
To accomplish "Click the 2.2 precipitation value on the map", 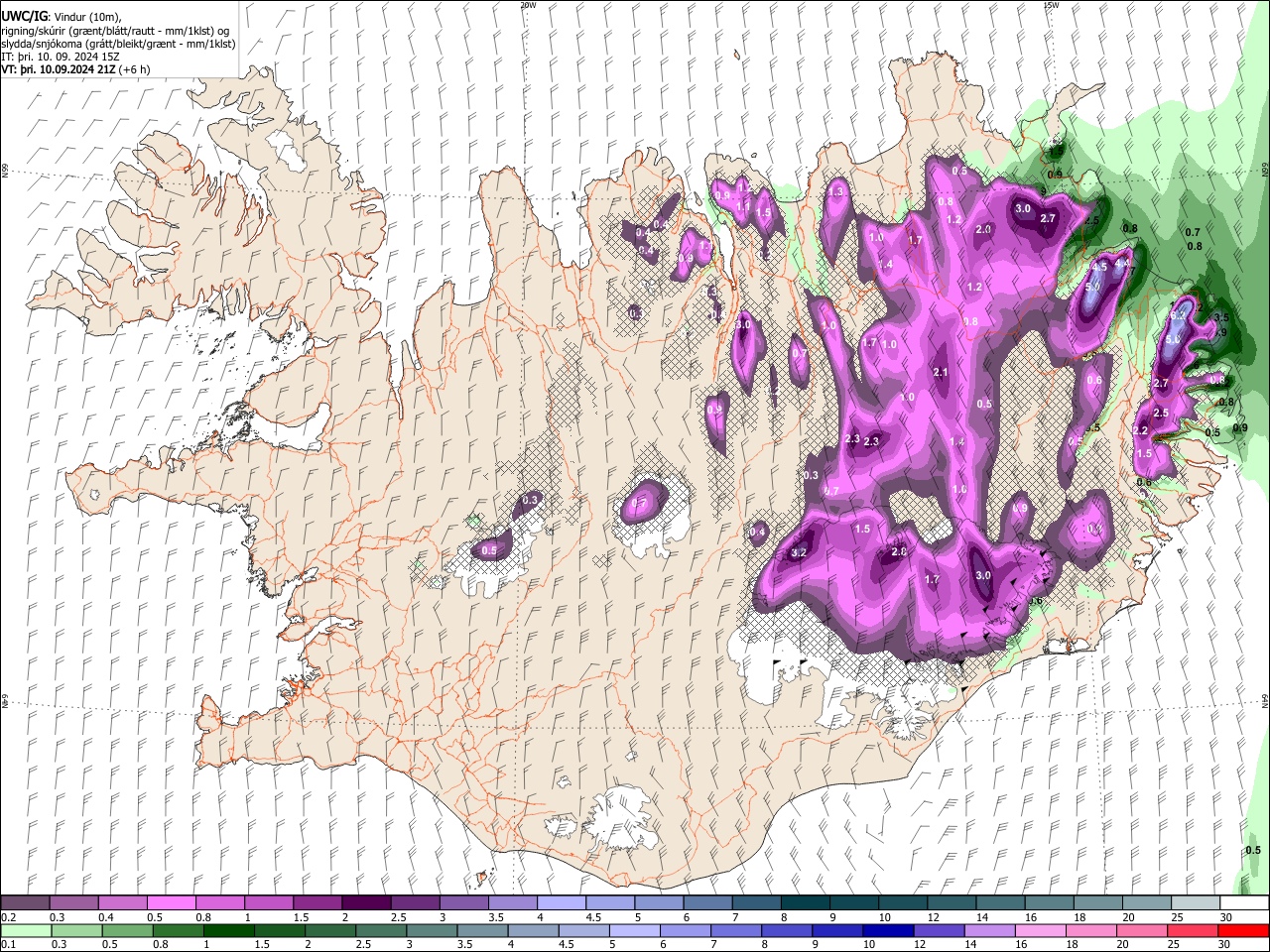I will click(1140, 430).
